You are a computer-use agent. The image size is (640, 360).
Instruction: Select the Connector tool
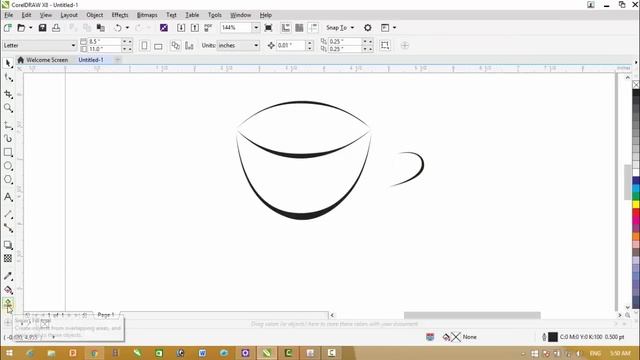click(8, 228)
